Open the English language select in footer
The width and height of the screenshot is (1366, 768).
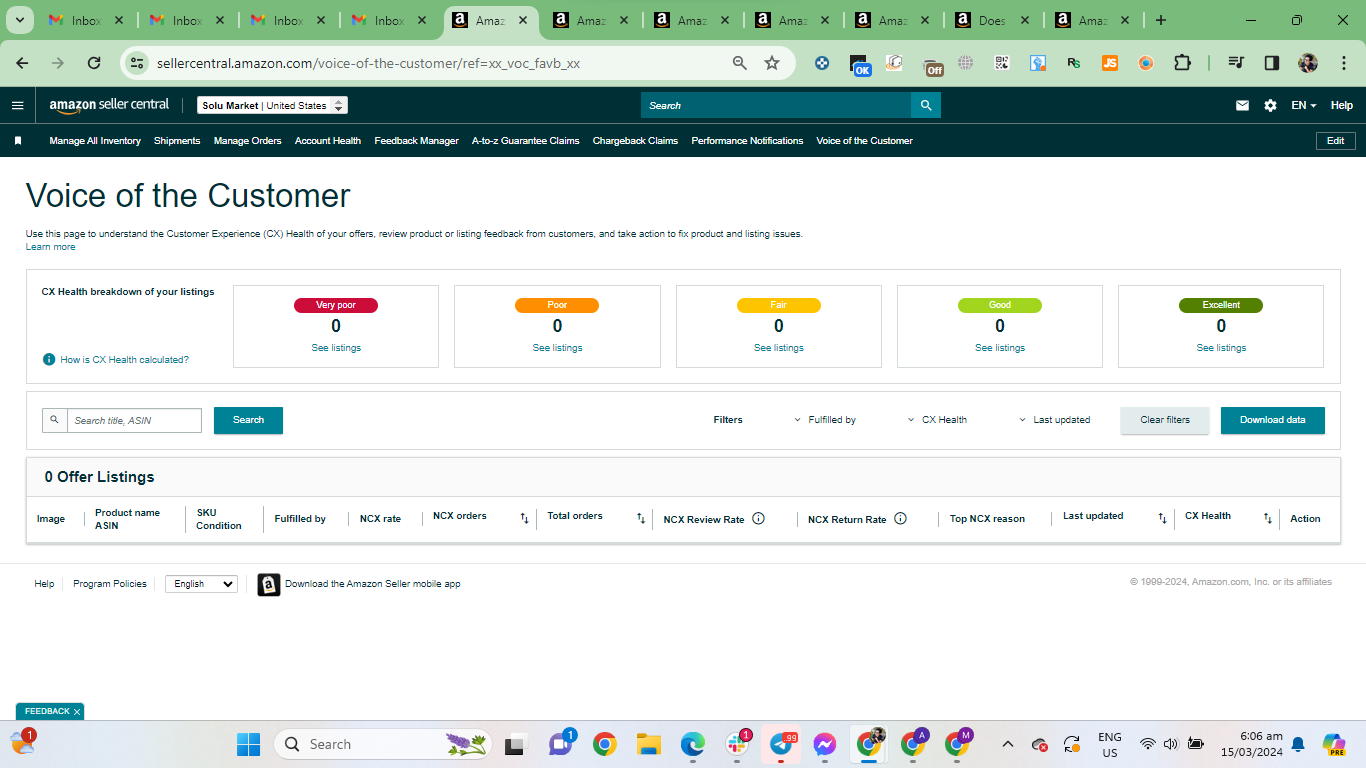(x=201, y=584)
